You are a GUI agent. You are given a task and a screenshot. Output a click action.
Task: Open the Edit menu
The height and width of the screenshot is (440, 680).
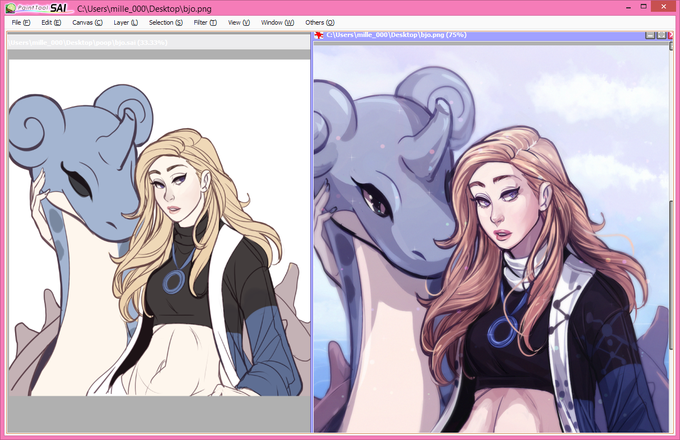(x=51, y=23)
